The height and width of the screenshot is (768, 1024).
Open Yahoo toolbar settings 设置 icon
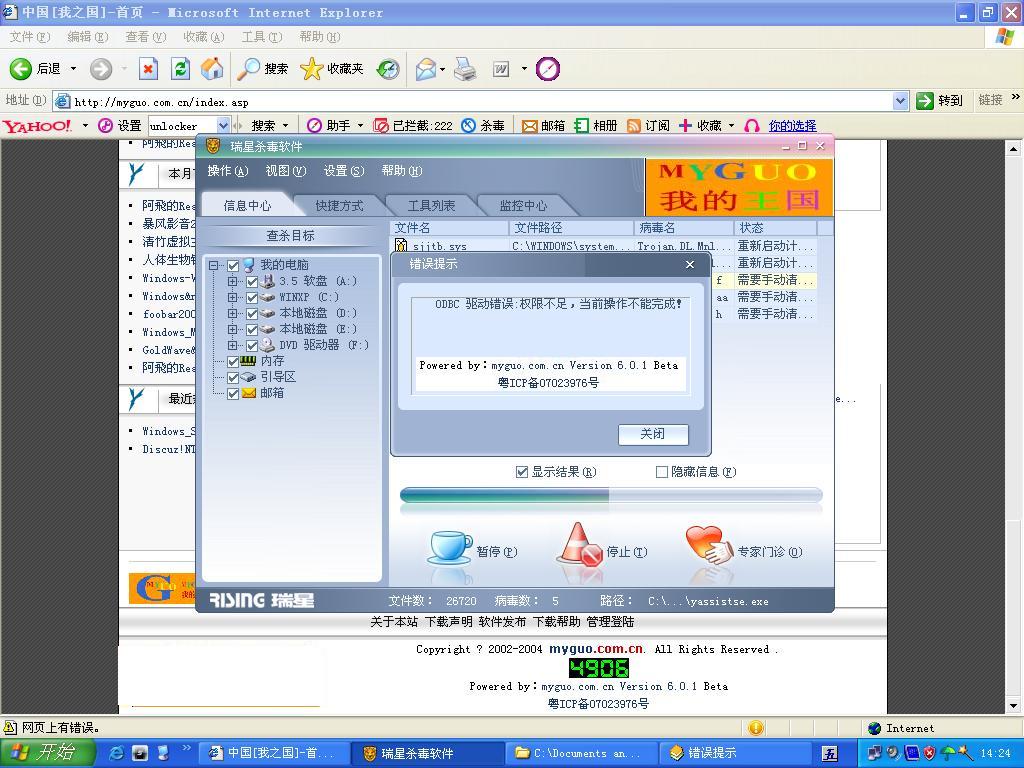click(105, 125)
